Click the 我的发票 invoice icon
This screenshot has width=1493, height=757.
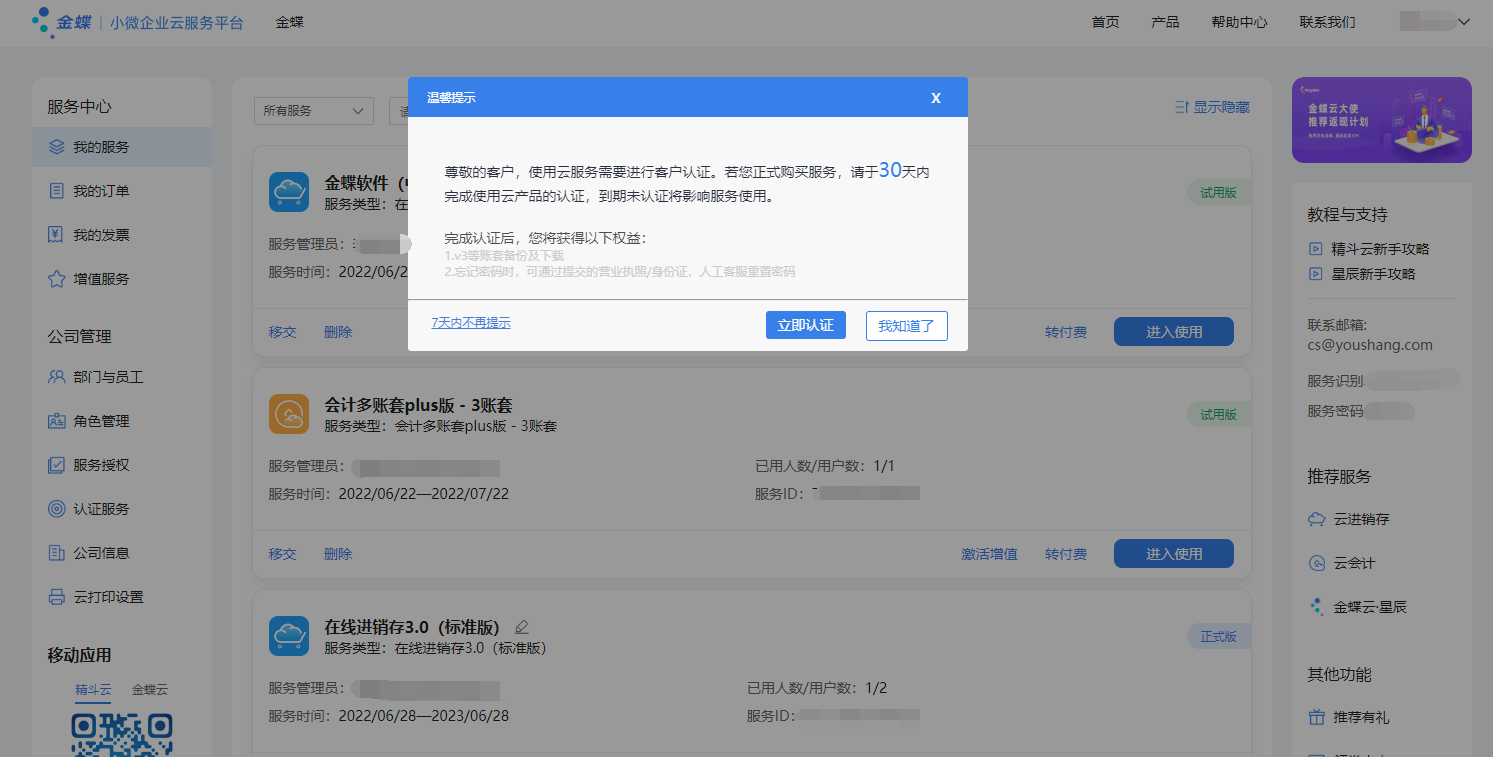coord(57,235)
